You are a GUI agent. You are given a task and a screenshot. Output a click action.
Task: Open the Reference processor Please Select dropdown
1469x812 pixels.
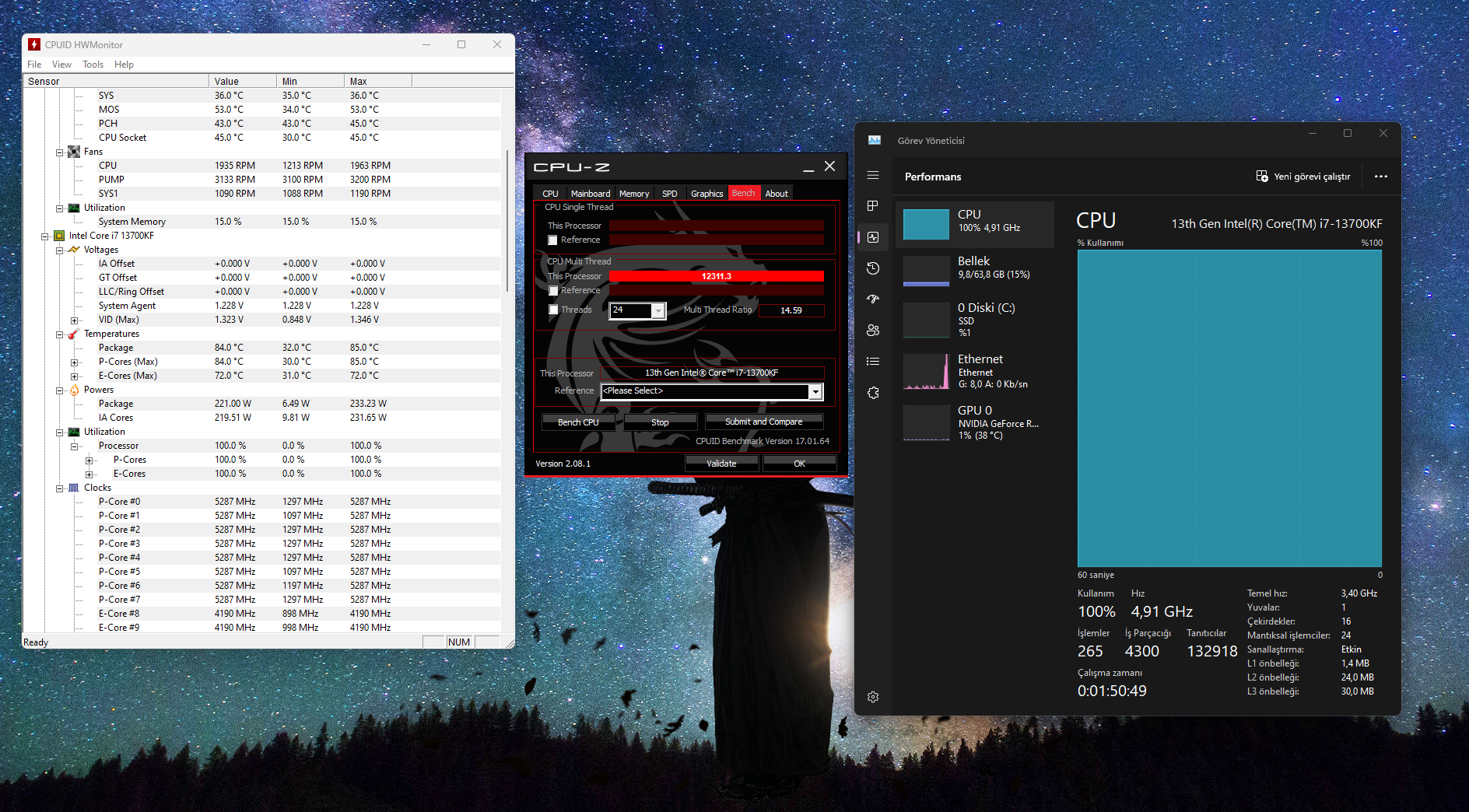(815, 392)
